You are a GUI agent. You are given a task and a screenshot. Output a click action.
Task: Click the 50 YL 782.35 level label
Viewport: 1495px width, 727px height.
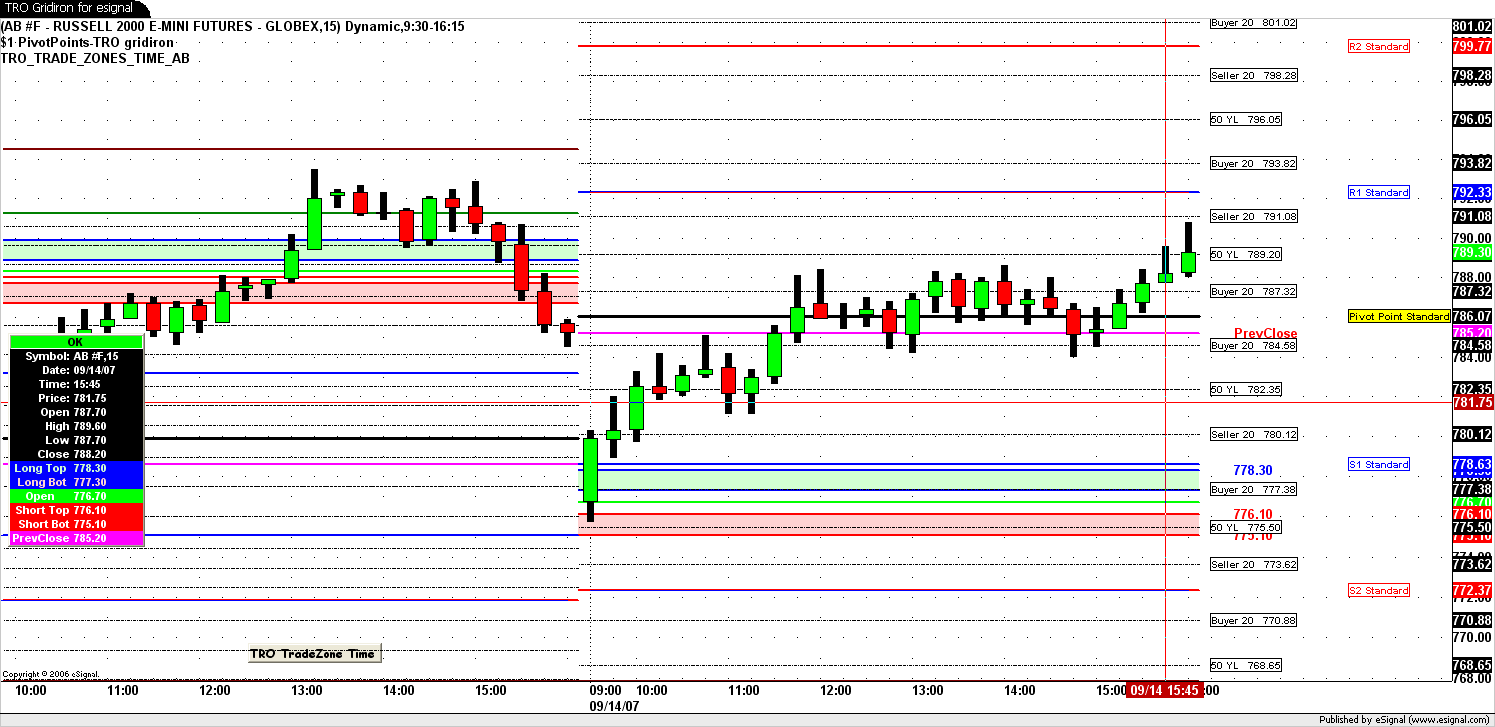click(1245, 389)
